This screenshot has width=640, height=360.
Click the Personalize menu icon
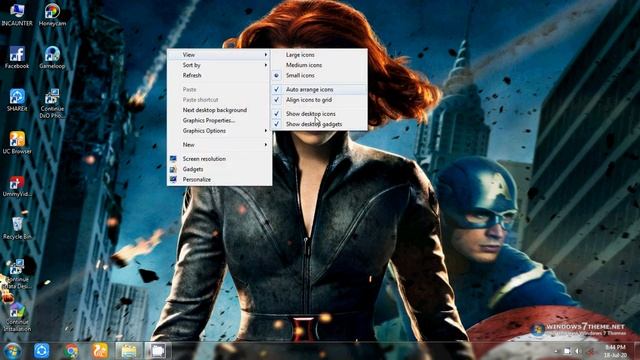click(173, 179)
